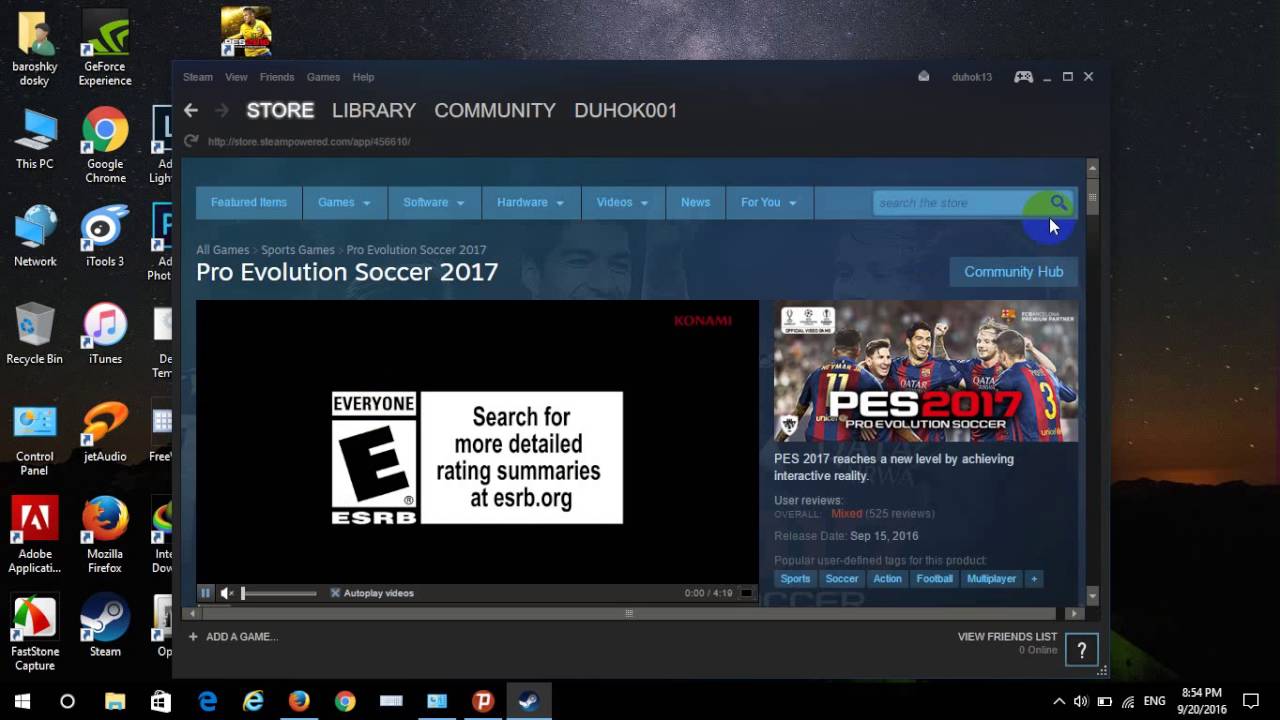Image resolution: width=1280 pixels, height=720 pixels.
Task: Open the Network desktop icon
Action: [x=34, y=236]
